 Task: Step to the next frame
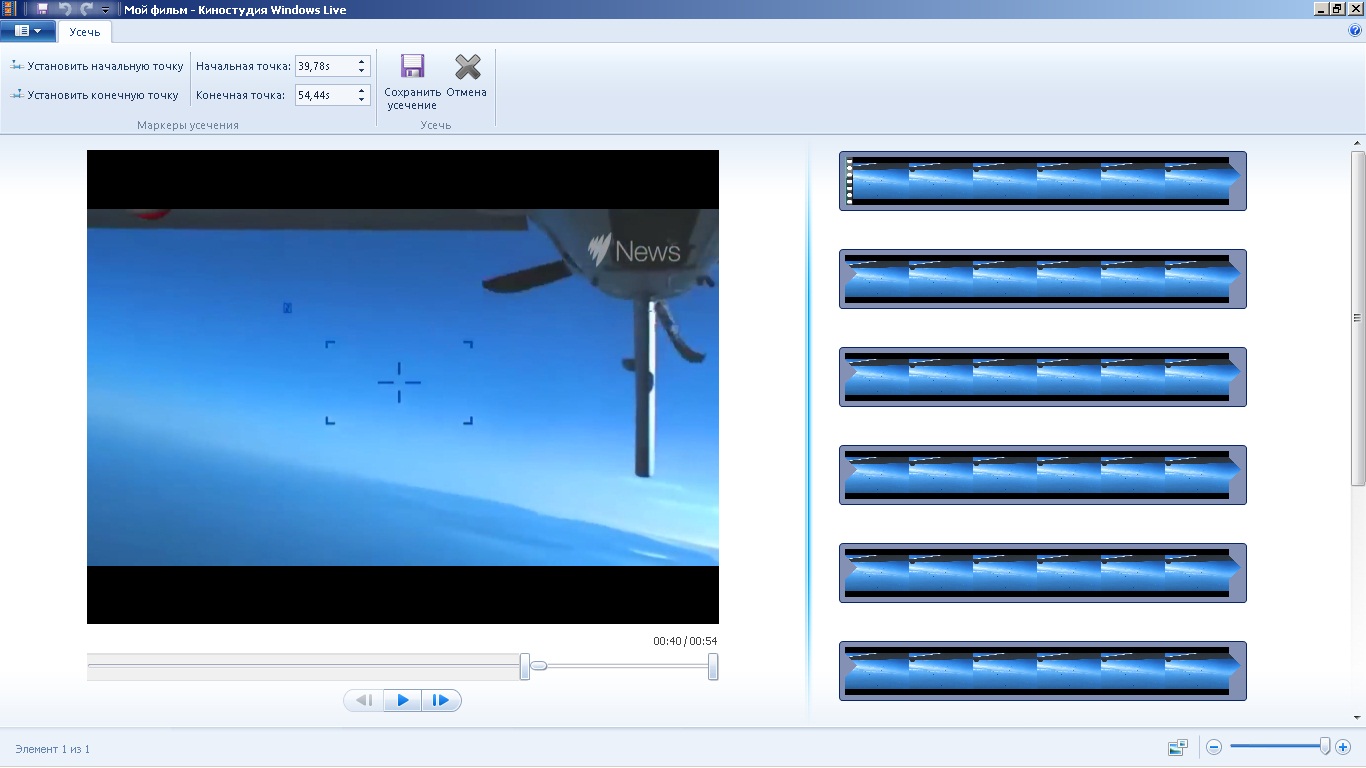click(440, 700)
